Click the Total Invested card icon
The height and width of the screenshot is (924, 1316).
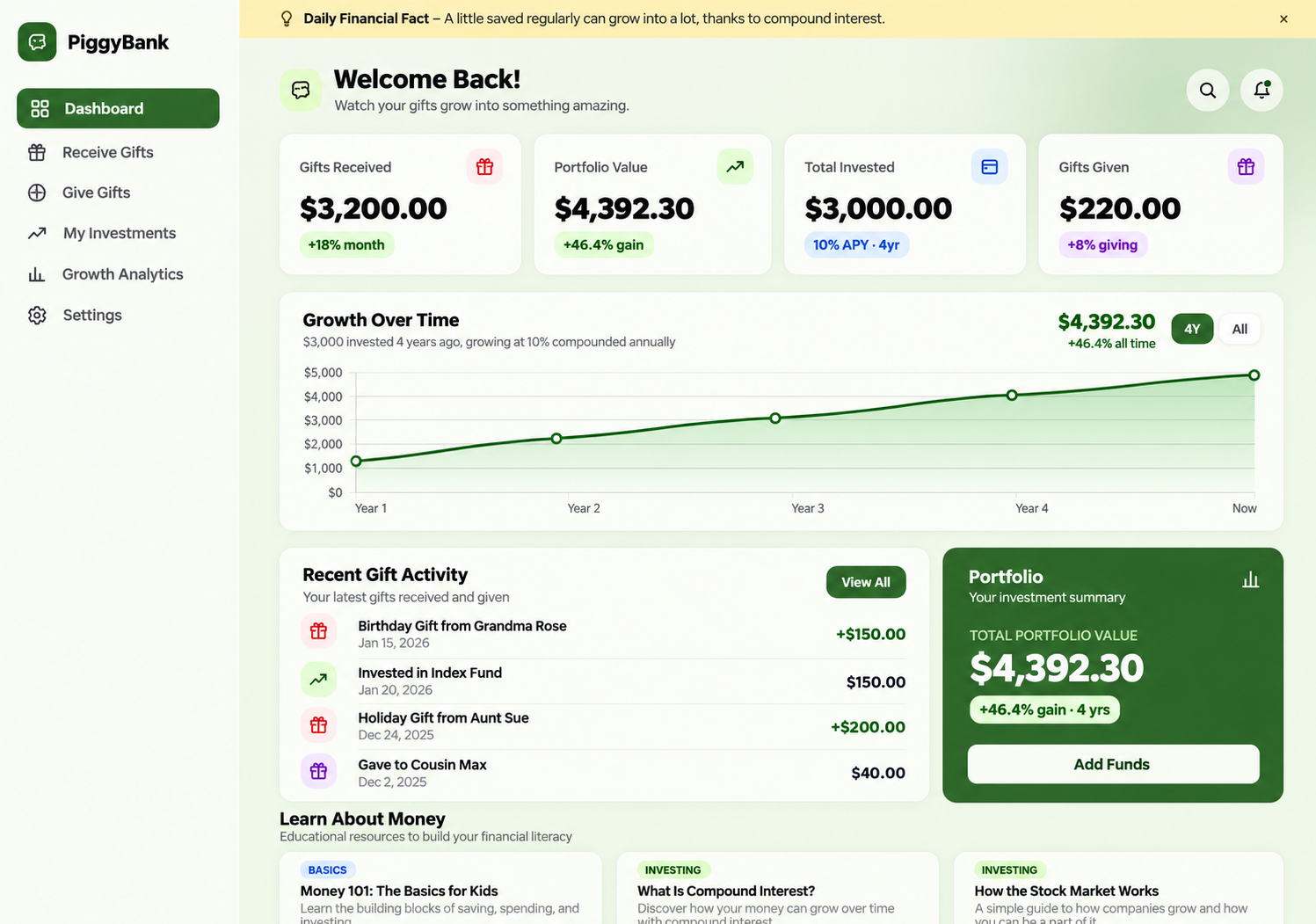(x=989, y=167)
